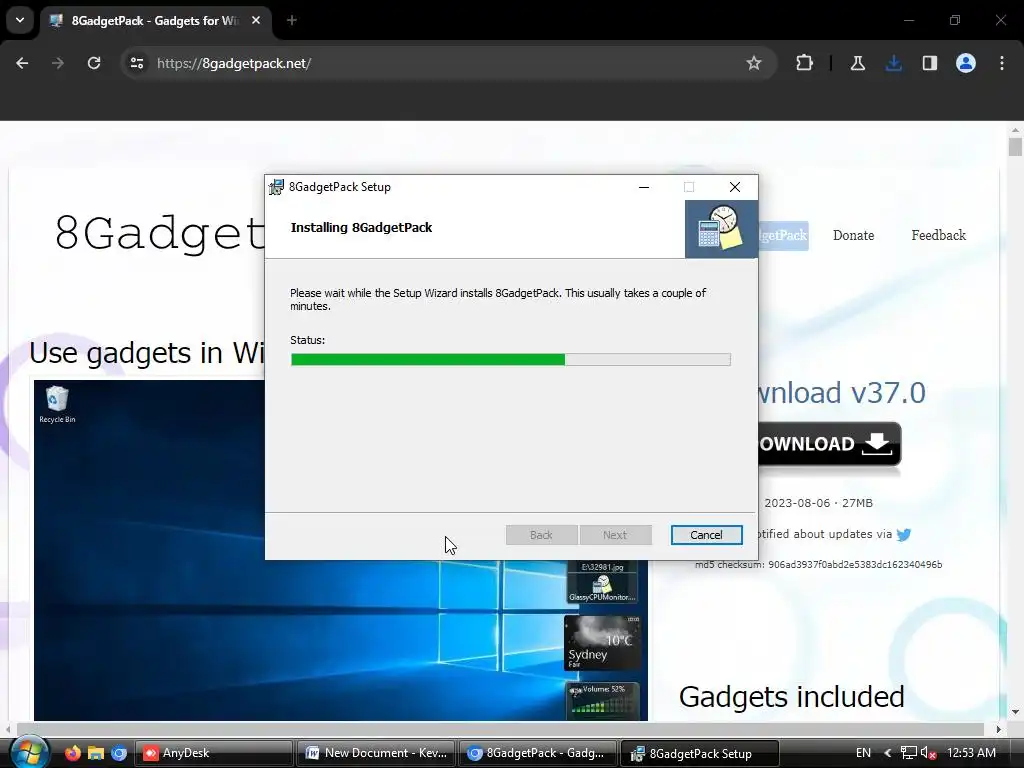Click the 12:53 AM system clock
Viewport: 1024px width, 768px height.
971,753
